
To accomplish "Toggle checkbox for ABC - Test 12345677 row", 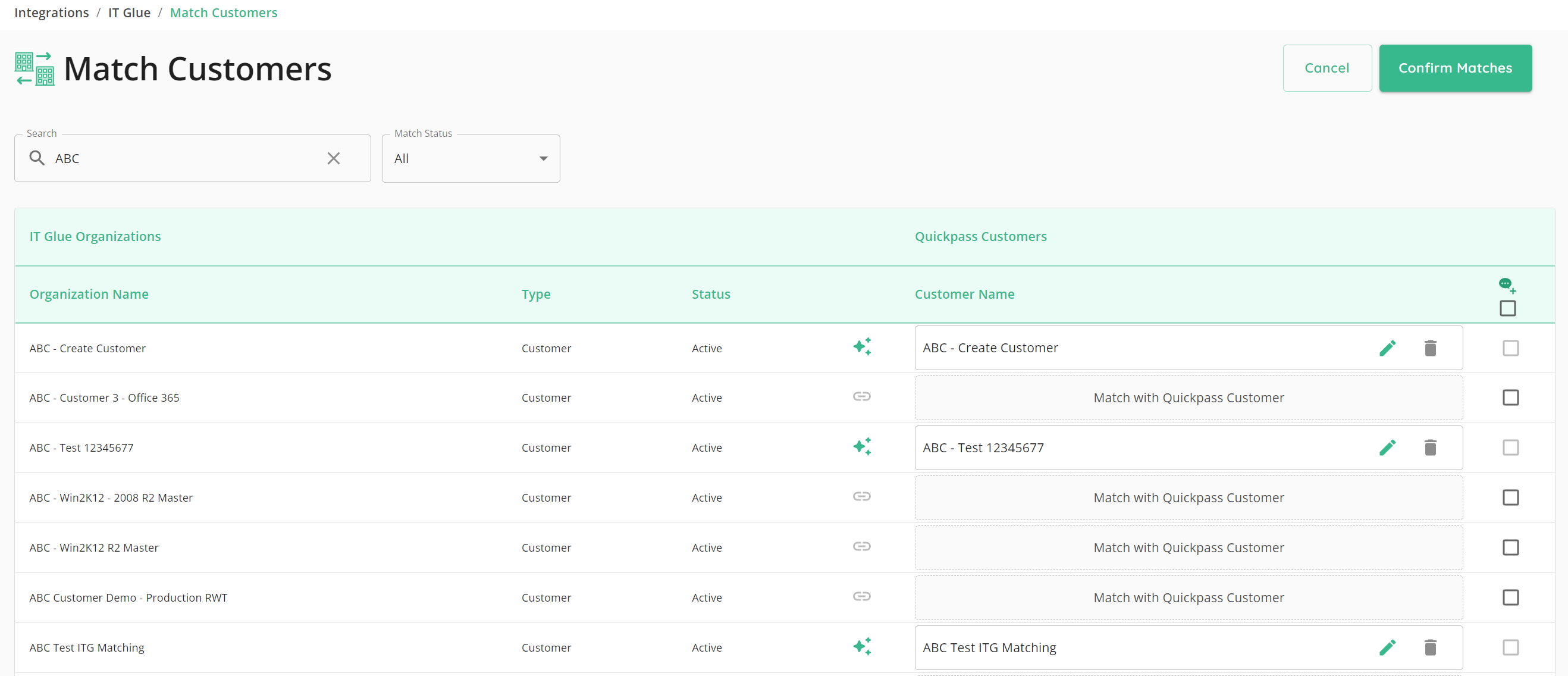I will [x=1511, y=448].
